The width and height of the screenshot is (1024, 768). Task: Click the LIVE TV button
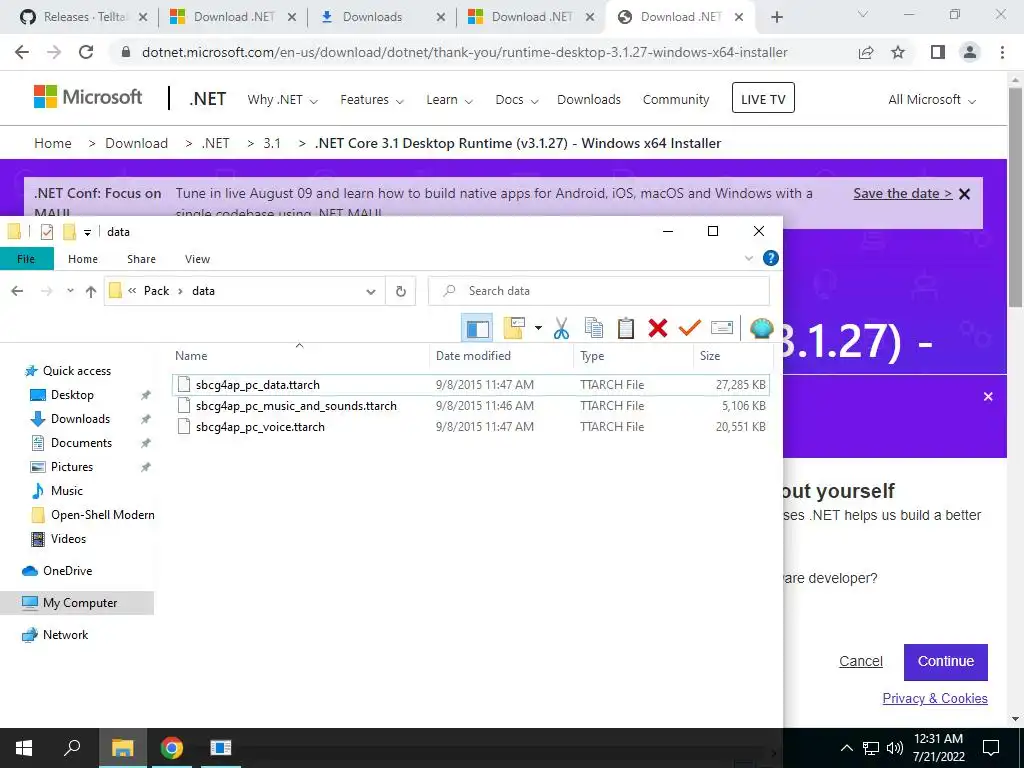[x=763, y=98]
